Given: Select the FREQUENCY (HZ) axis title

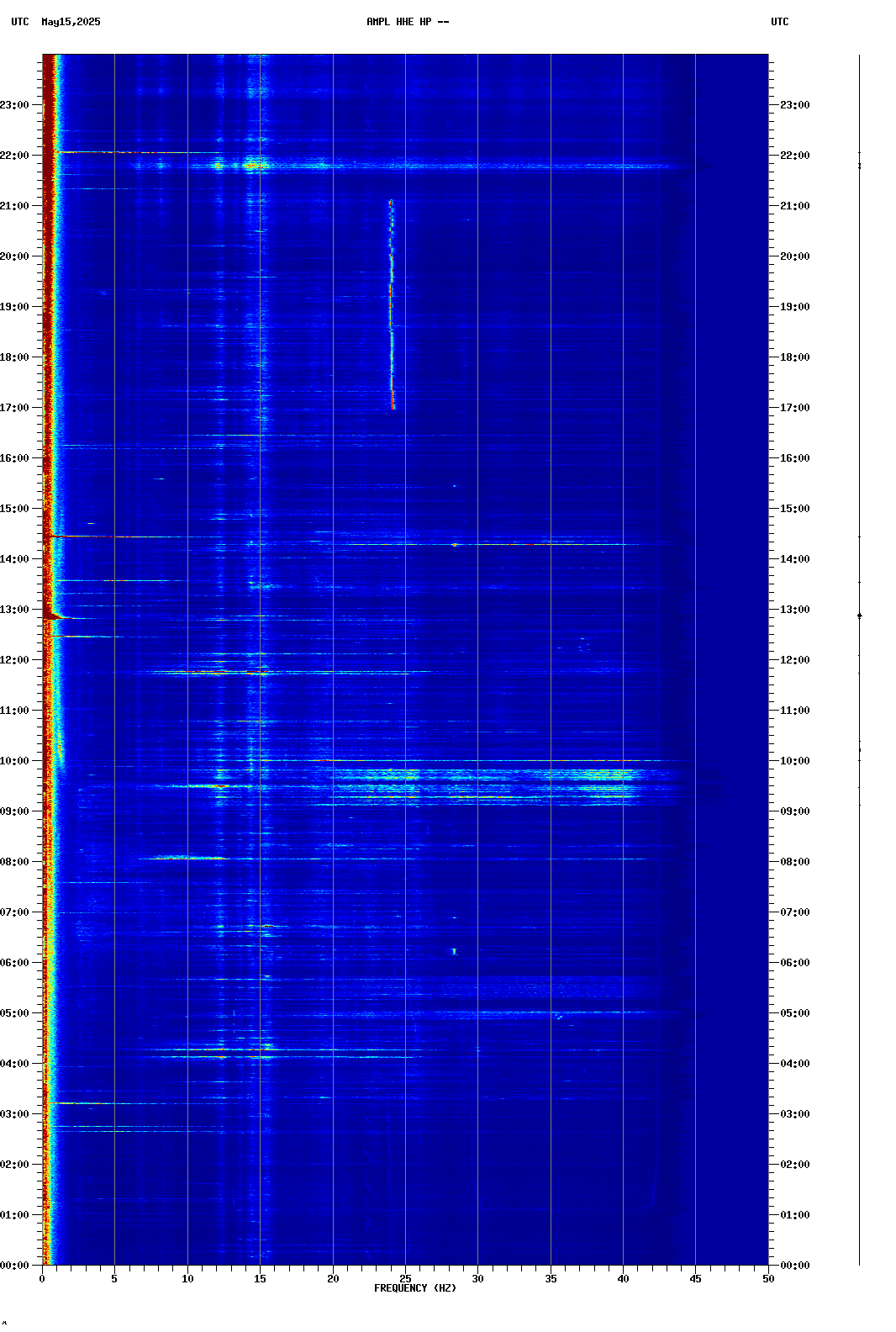Looking at the screenshot, I should (x=415, y=1288).
